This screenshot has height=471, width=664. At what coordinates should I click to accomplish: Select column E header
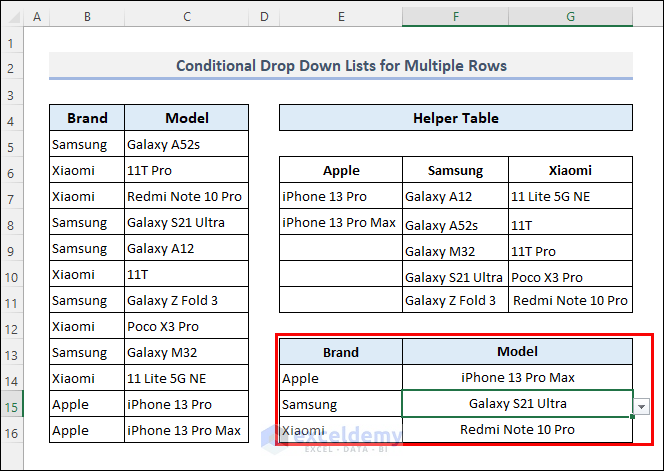[341, 17]
